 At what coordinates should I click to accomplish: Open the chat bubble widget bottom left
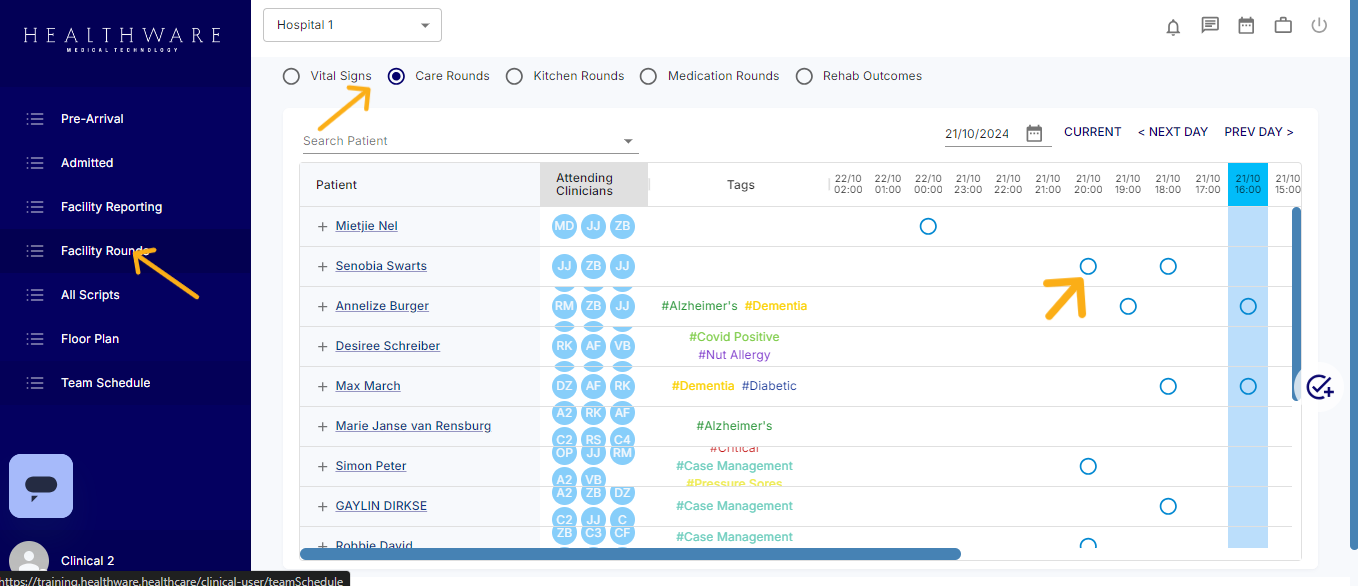click(41, 486)
